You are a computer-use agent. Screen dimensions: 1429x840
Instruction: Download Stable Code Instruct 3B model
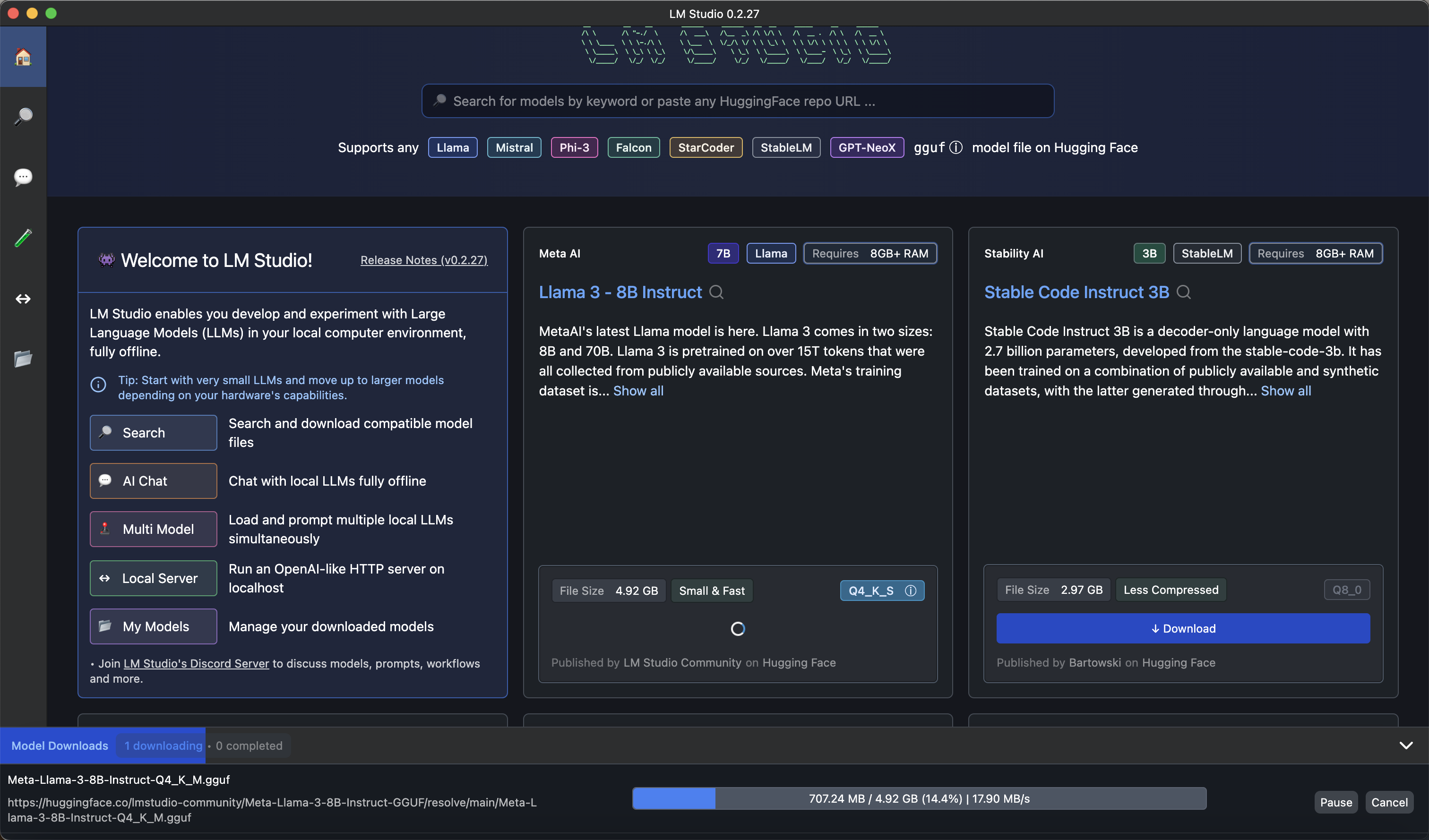1183,628
